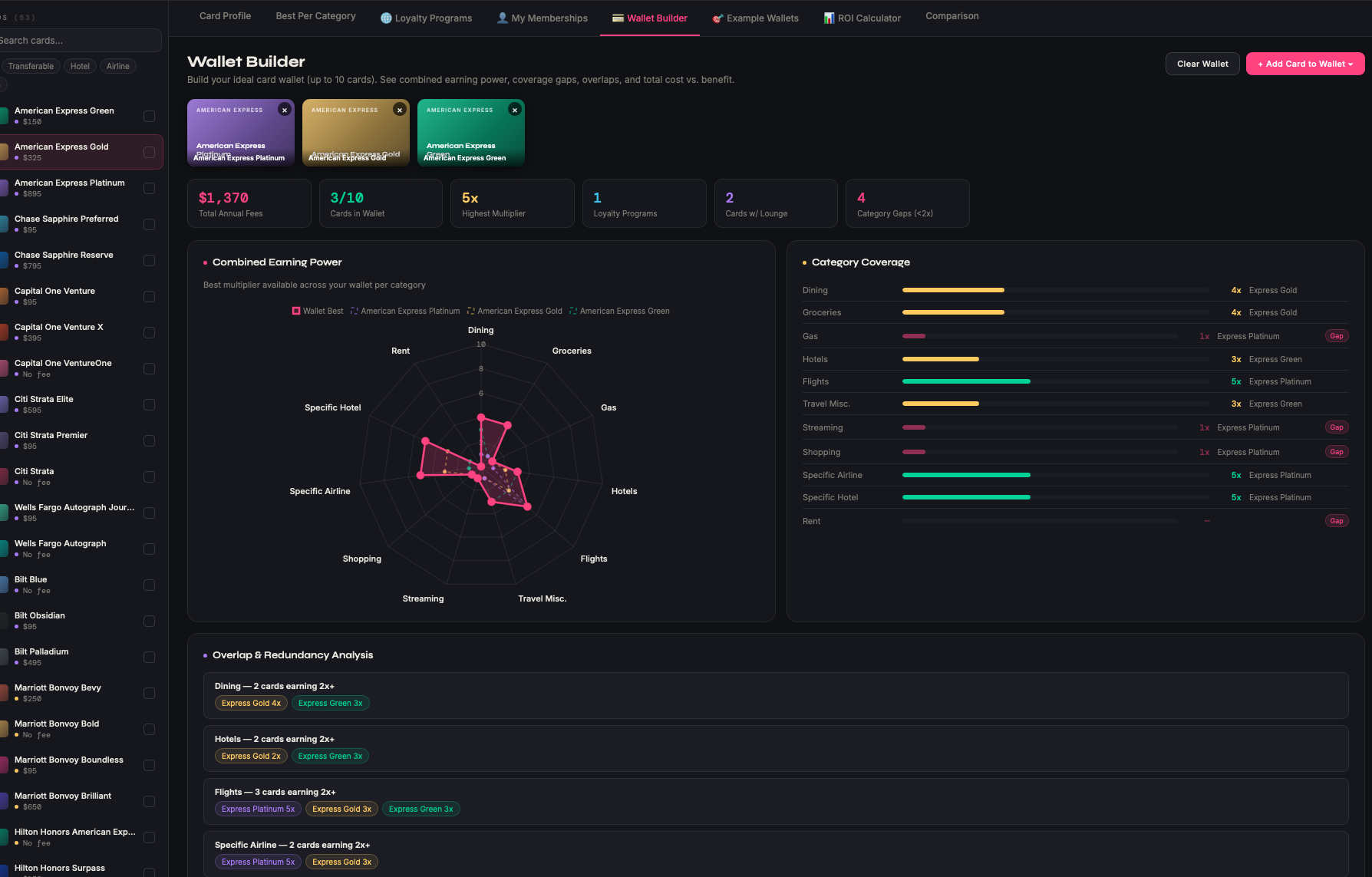Screen dimensions: 1372x877
Task: Select Bilt Obsidian in card list
Action: [x=81, y=621]
